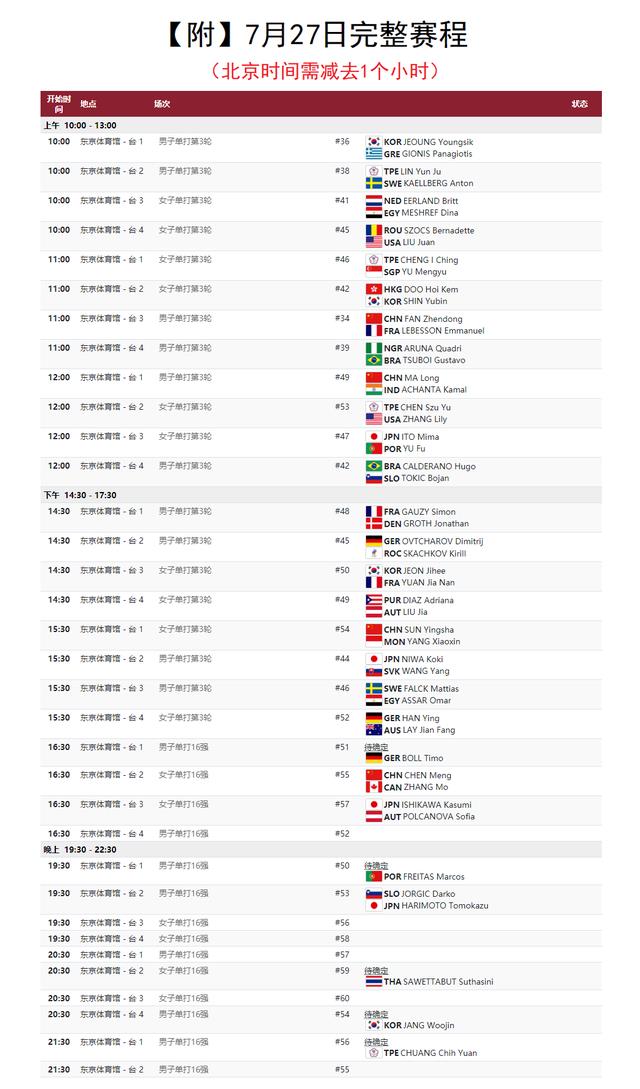Viewport: 640px width, 1089px height.
Task: Click the match number #54 for SUN Yingsha
Action: point(342,629)
